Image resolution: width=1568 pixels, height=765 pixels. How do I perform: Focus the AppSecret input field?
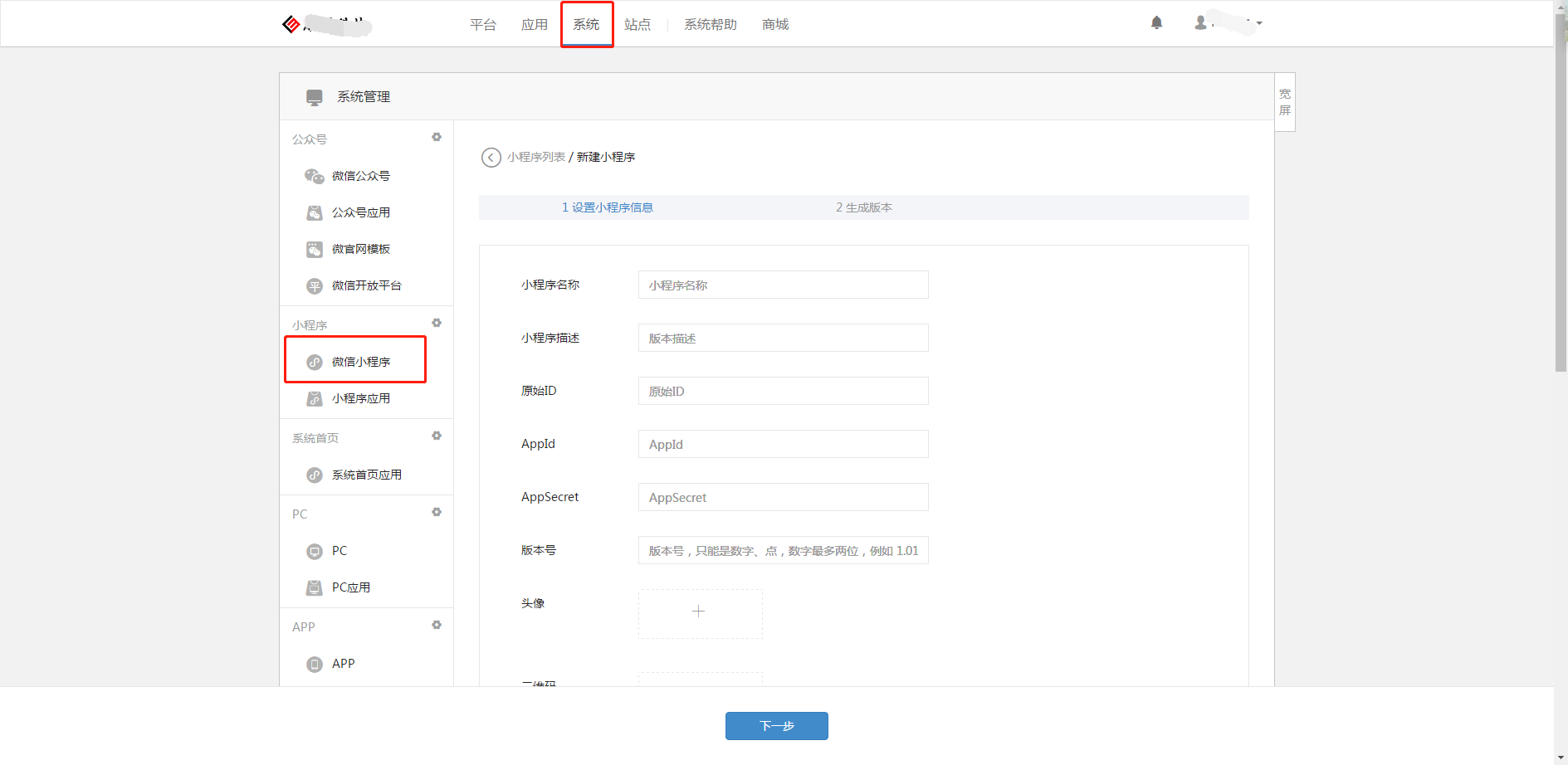click(783, 497)
